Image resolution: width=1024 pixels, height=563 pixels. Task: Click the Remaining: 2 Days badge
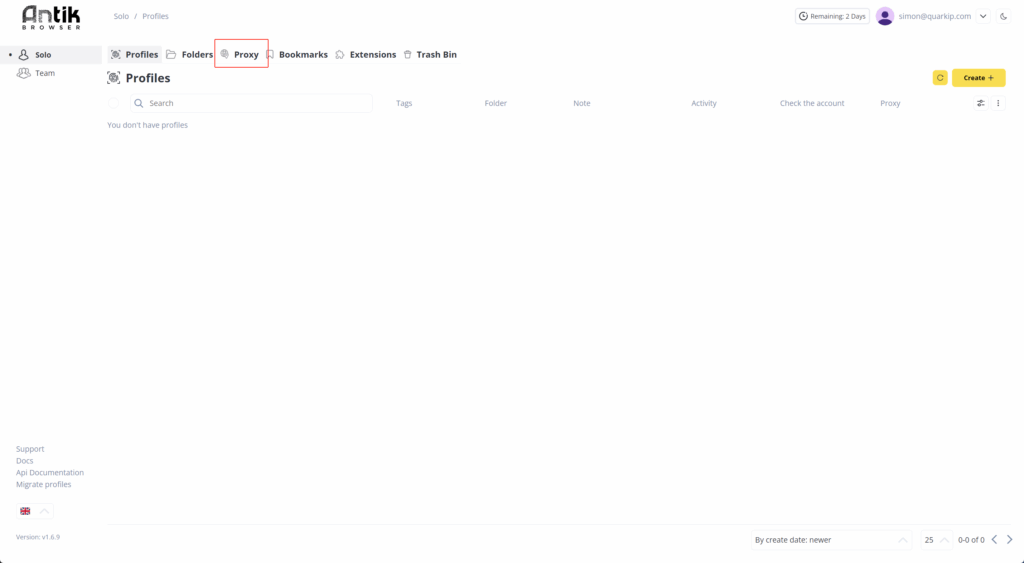832,16
